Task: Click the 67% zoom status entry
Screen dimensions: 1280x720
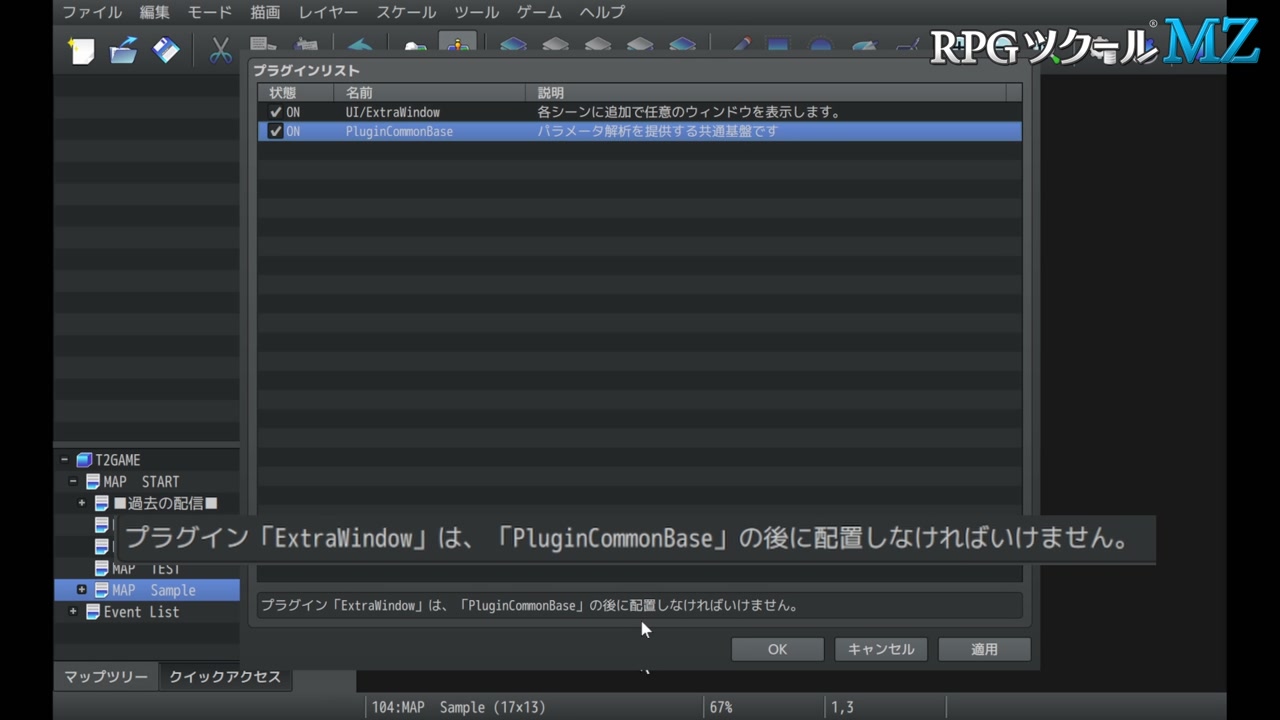Action: tap(721, 707)
